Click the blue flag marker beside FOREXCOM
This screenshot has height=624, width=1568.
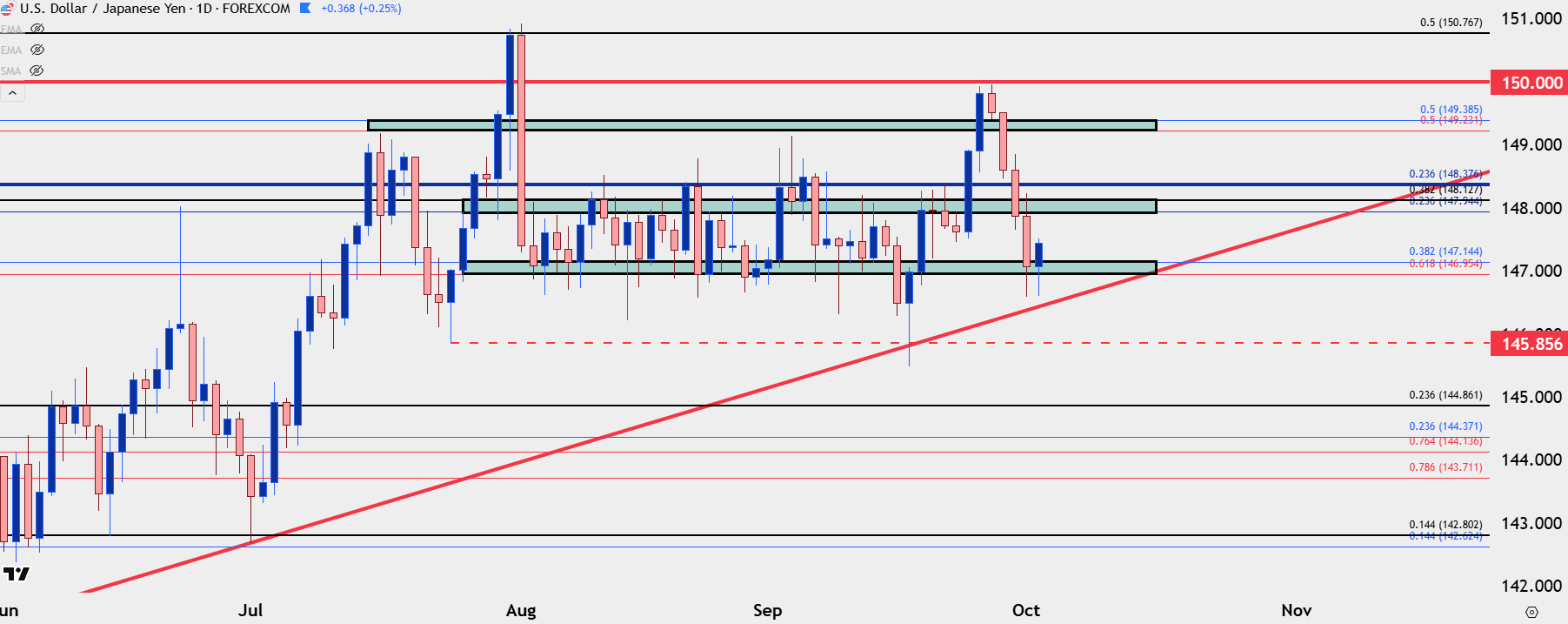[305, 8]
